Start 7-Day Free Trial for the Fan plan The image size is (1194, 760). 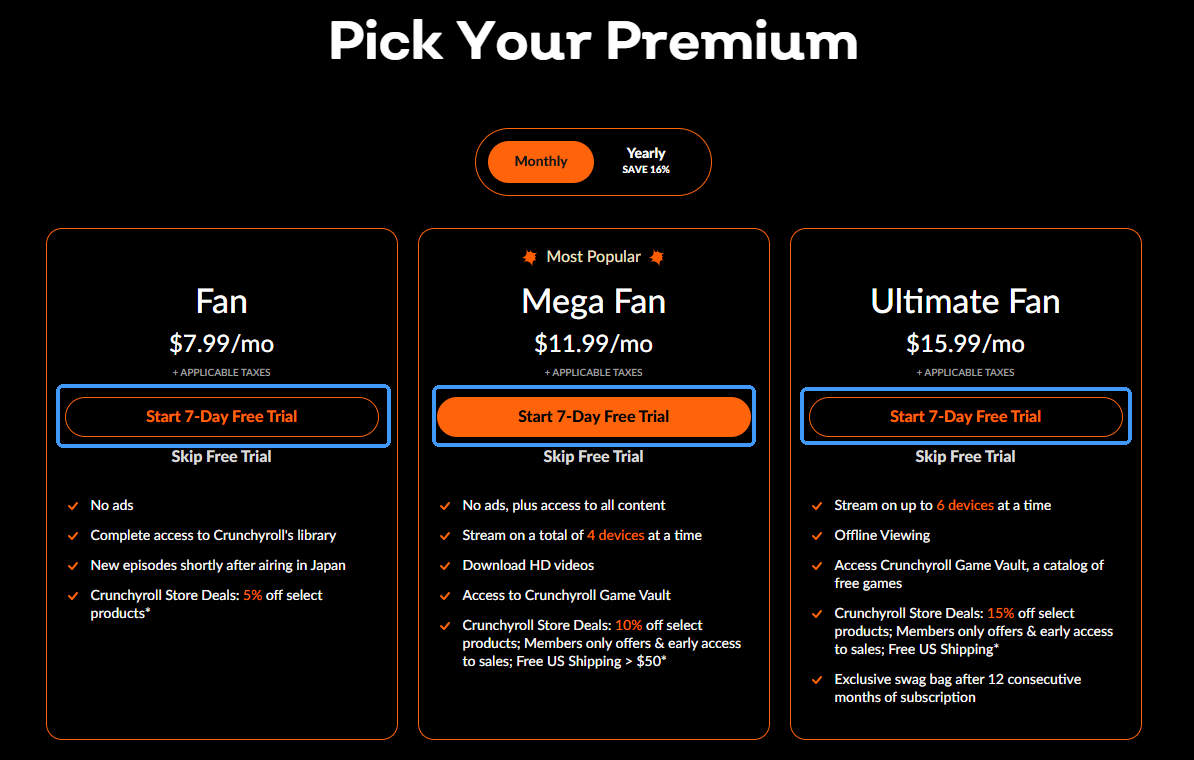(x=221, y=416)
